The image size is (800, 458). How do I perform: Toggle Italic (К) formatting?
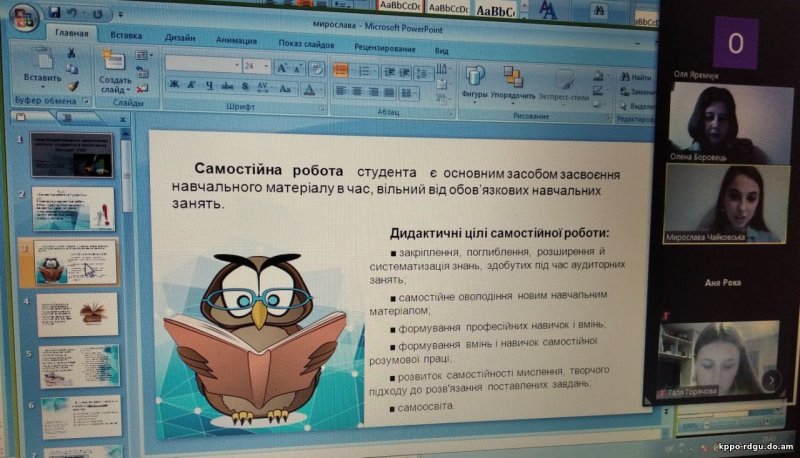(191, 85)
